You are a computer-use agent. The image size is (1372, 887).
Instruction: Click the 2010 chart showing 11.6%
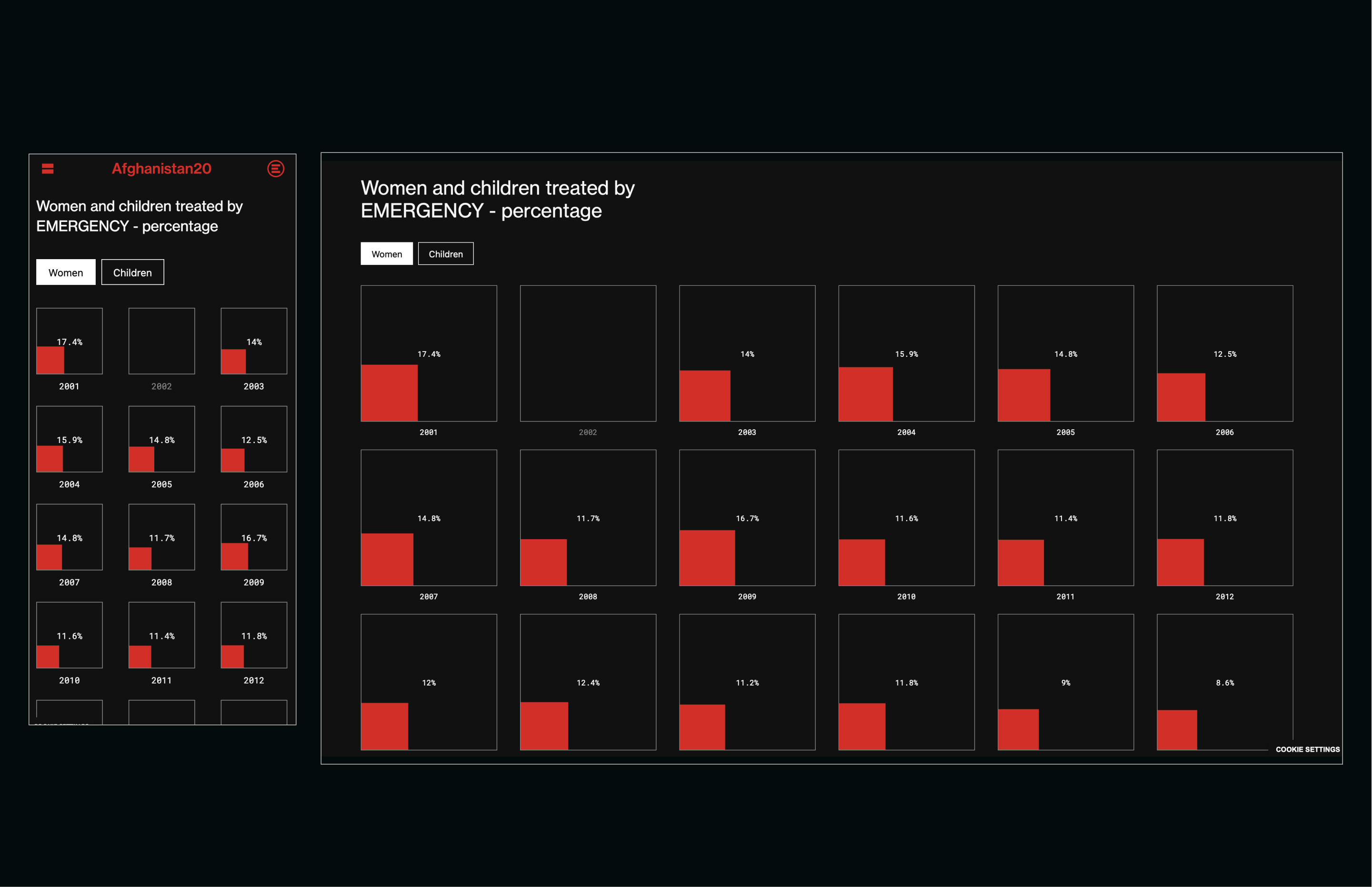[x=907, y=518]
